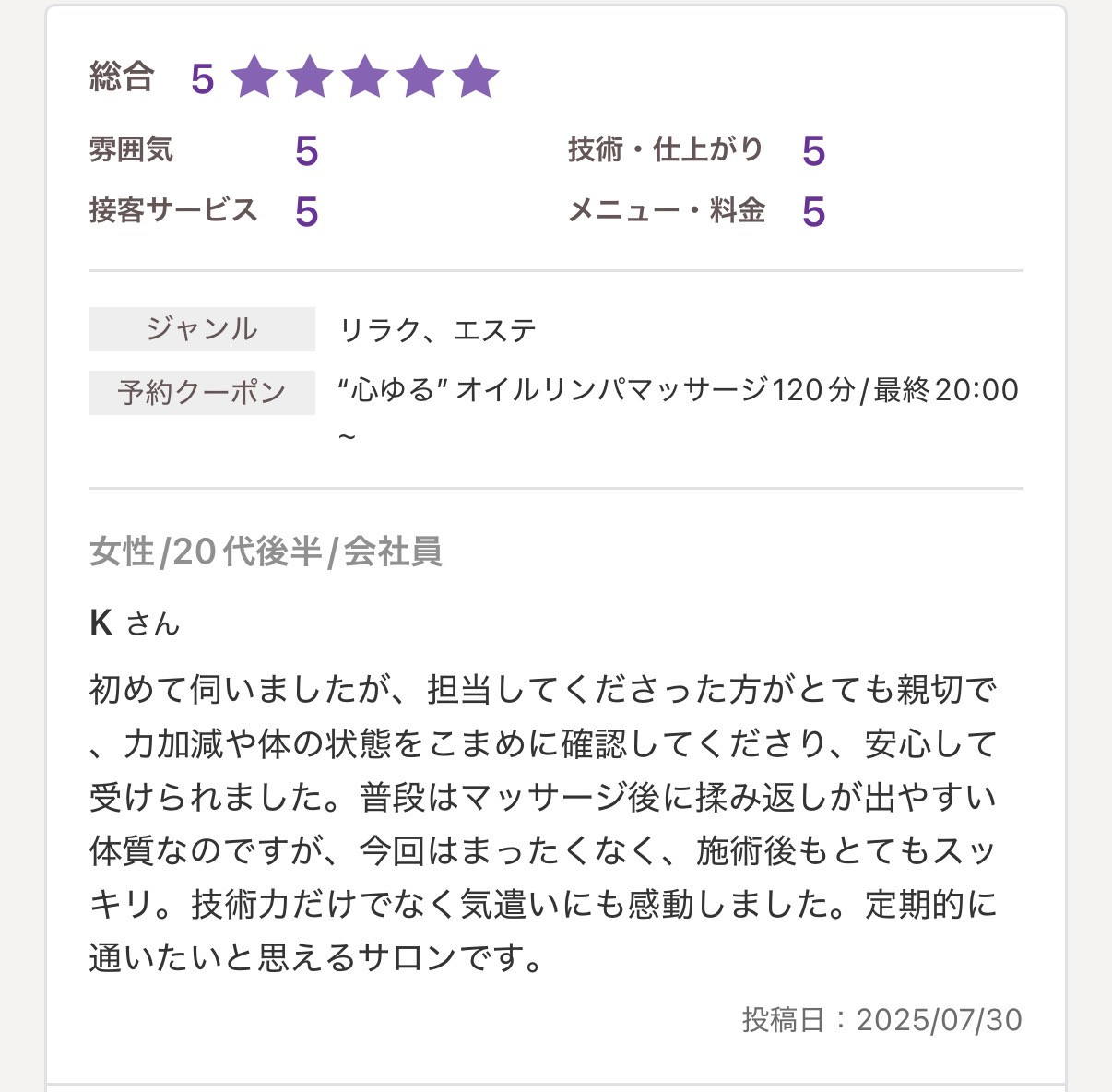Click the score next to 接客サービス
This screenshot has height=1092, width=1112.
306,212
